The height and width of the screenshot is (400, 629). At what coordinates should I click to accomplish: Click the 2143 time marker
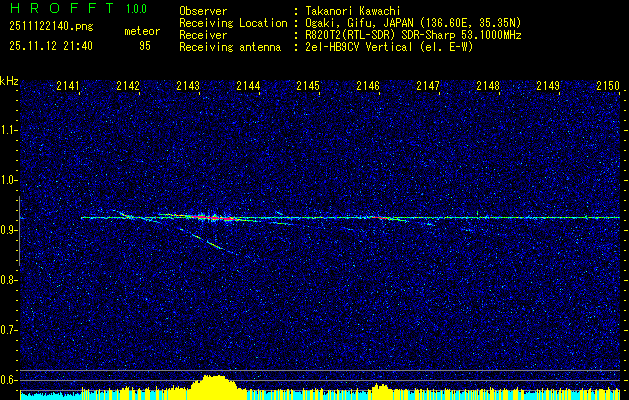click(x=188, y=85)
